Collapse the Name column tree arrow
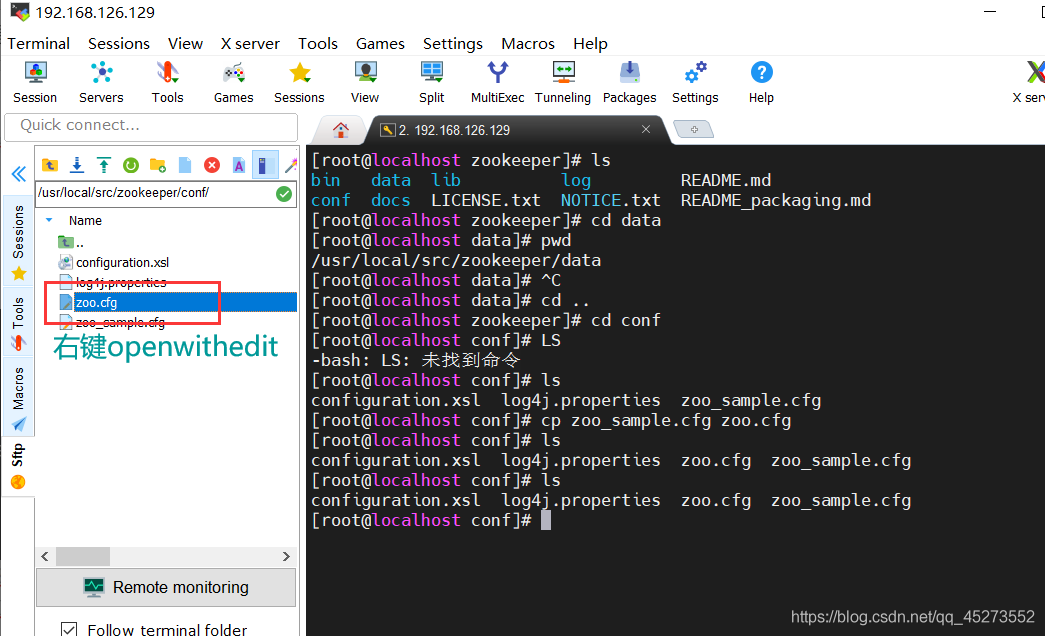The image size is (1045, 636). point(49,220)
